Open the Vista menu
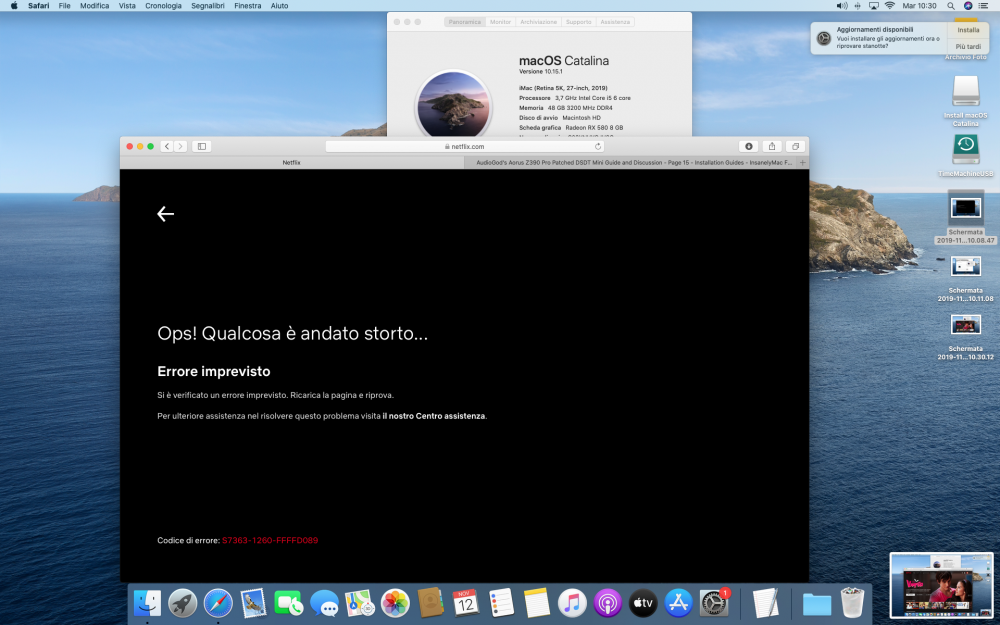The width and height of the screenshot is (1000, 625). pos(127,6)
